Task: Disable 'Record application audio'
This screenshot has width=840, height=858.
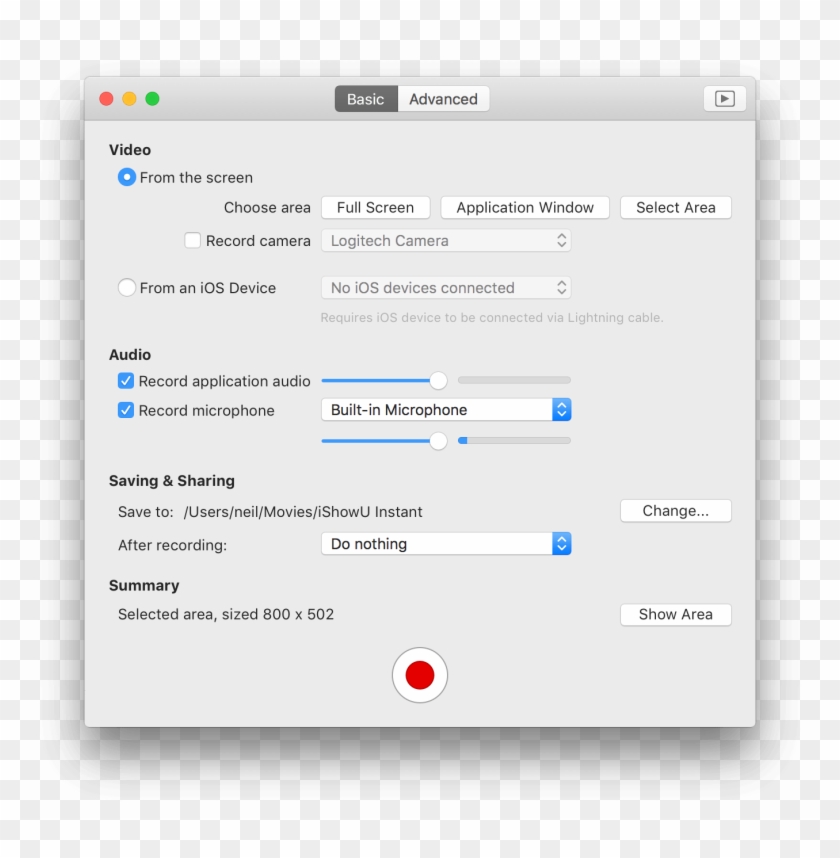Action: pyautogui.click(x=126, y=380)
